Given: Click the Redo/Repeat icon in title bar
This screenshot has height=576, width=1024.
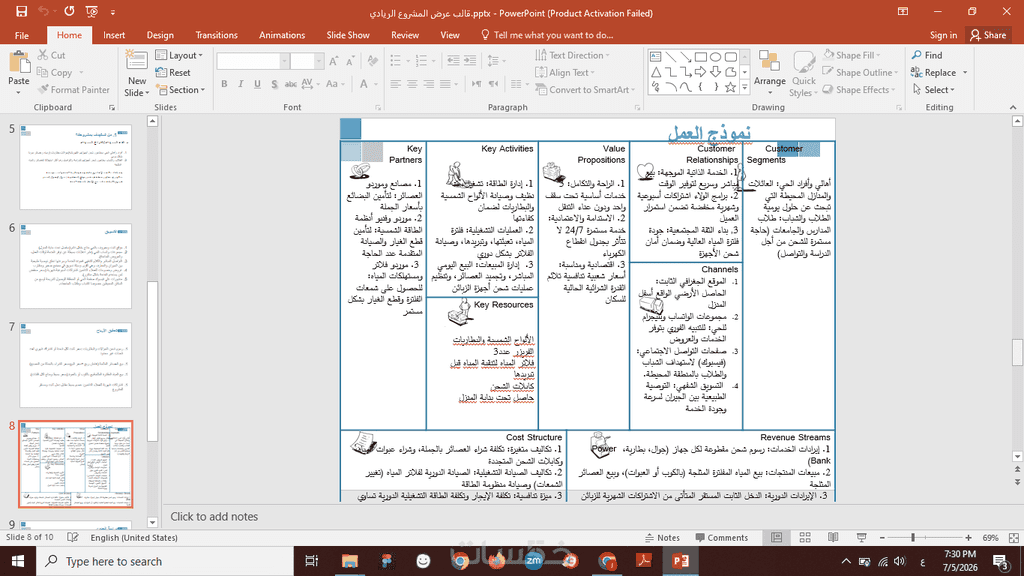Looking at the screenshot, I should tap(69, 12).
